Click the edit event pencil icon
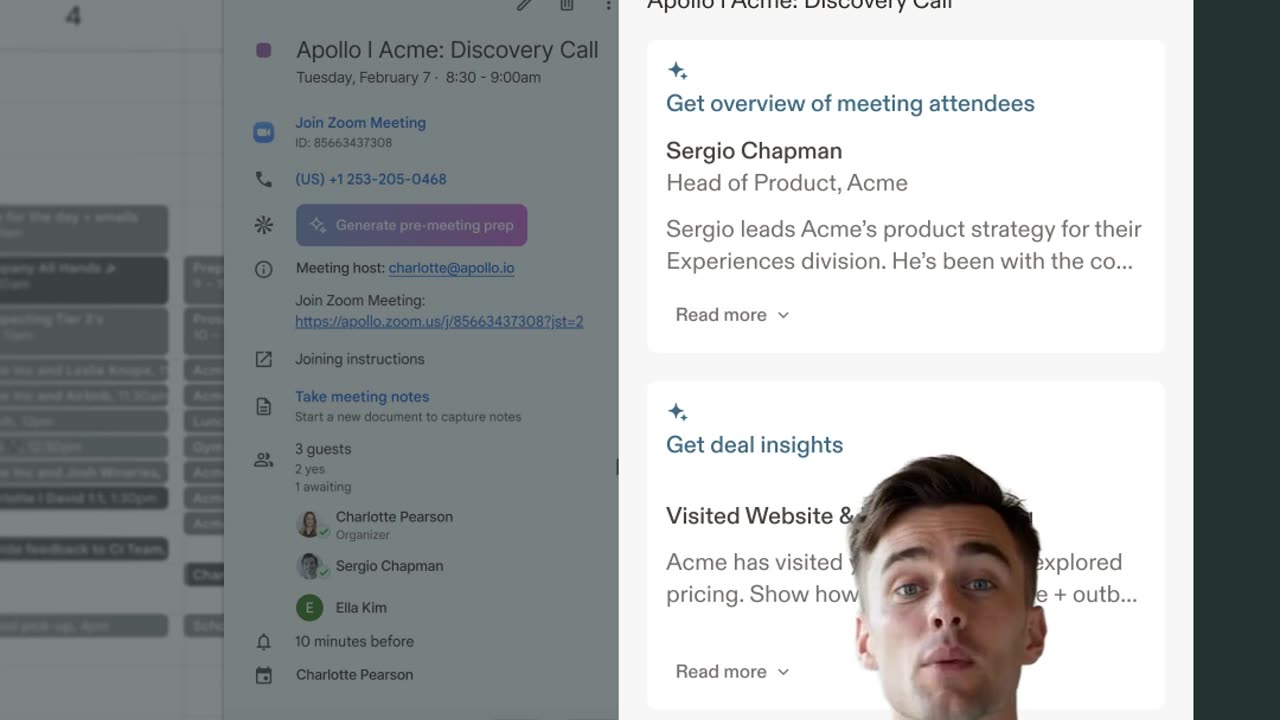1280x720 pixels. (x=524, y=5)
